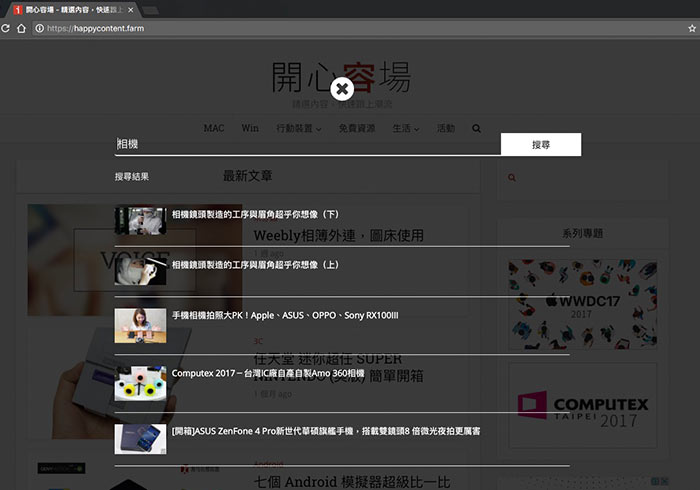The height and width of the screenshot is (490, 700).
Task: Open Win in the navigation menu
Action: pos(250,128)
